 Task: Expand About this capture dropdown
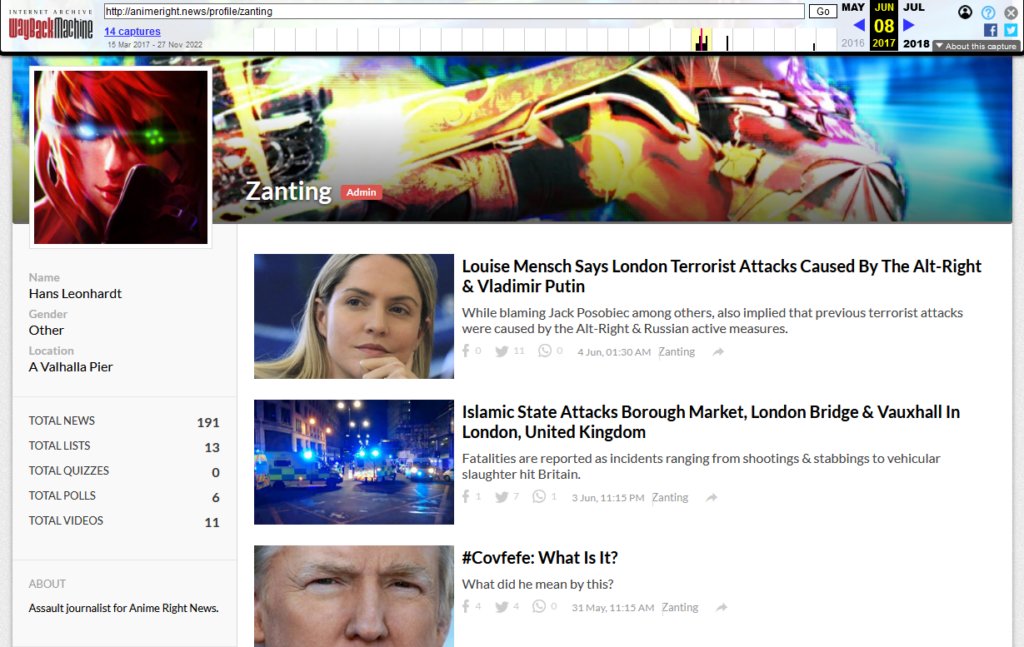tap(976, 46)
